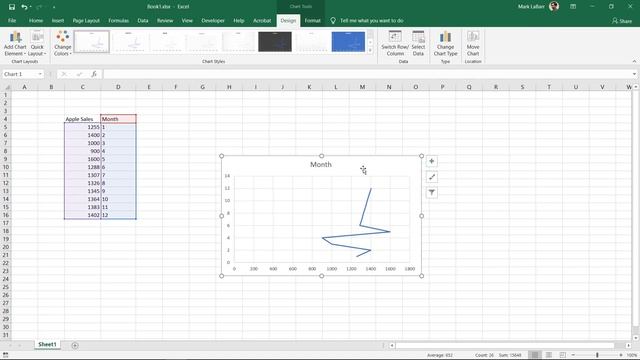This screenshot has height=360, width=640.
Task: Open the Review tab
Action: [x=165, y=20]
